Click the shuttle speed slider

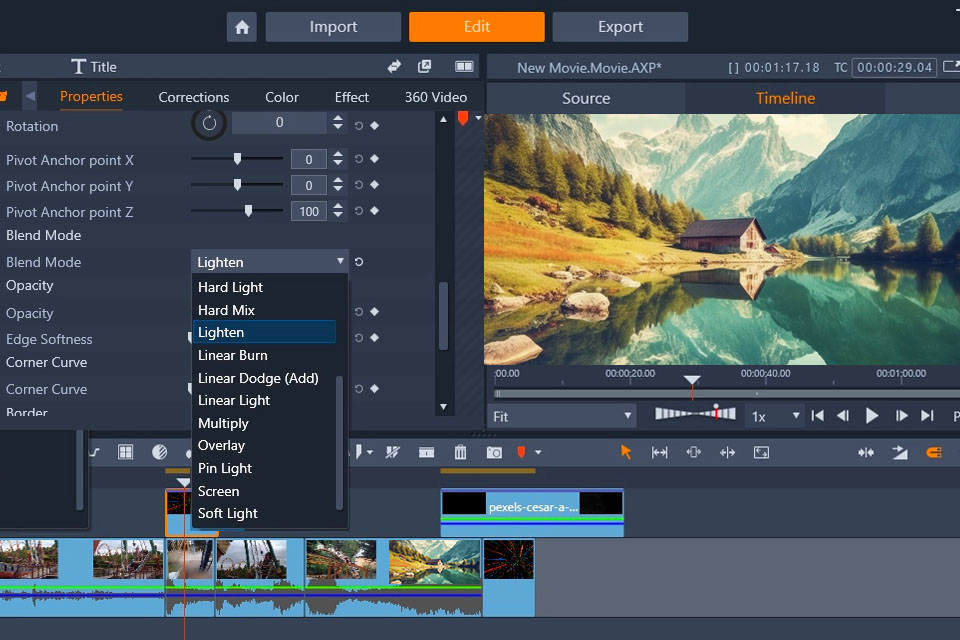tap(696, 414)
